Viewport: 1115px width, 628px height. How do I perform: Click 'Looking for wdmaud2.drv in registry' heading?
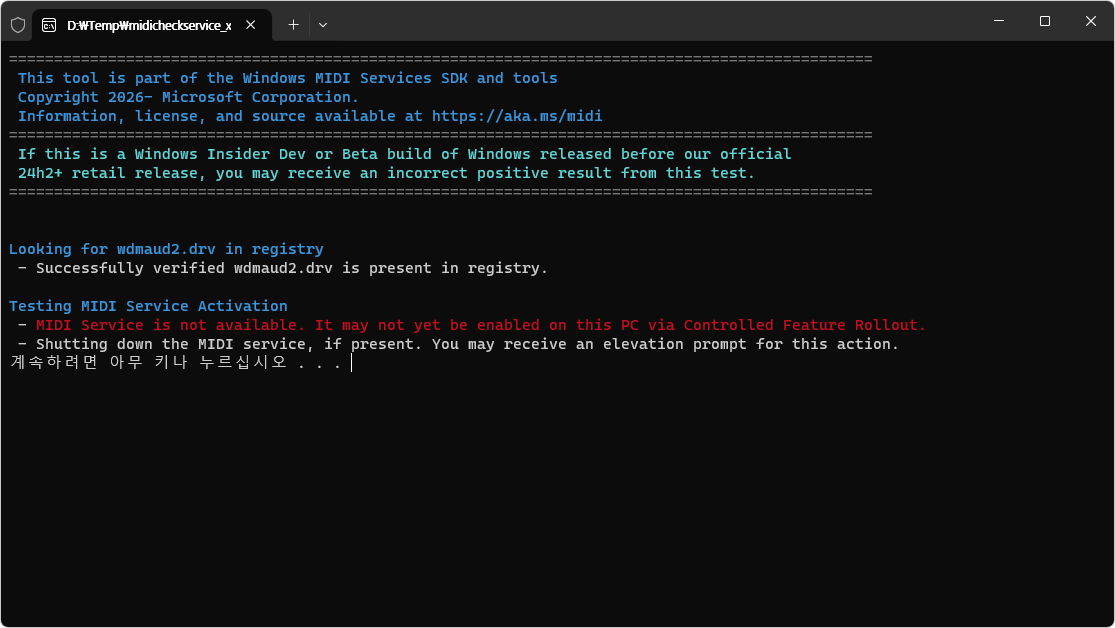166,249
